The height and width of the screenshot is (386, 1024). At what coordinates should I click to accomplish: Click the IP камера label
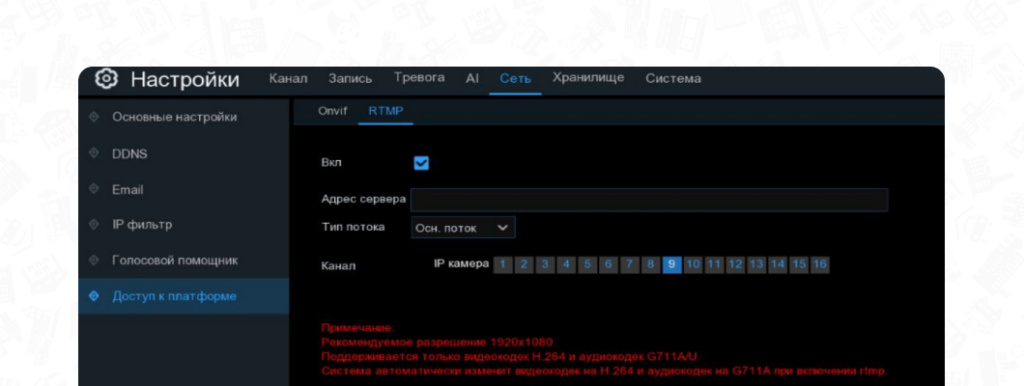(461, 264)
